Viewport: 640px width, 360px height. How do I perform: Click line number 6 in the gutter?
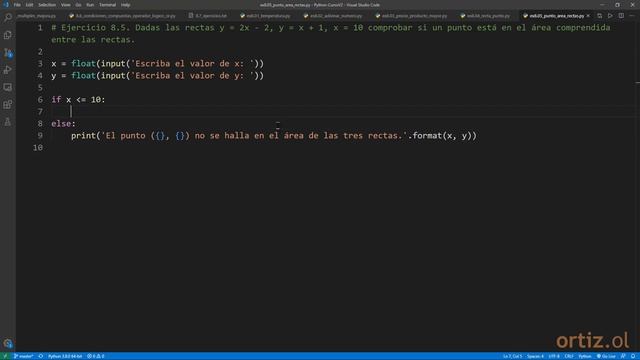coord(40,100)
